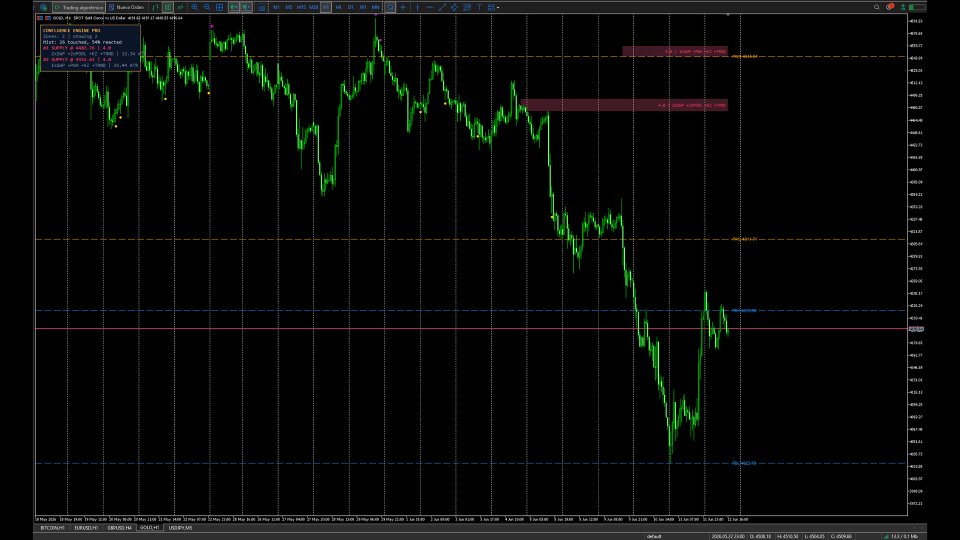The image size is (960, 540).
Task: Open the account profile icon
Action: [x=903, y=7]
